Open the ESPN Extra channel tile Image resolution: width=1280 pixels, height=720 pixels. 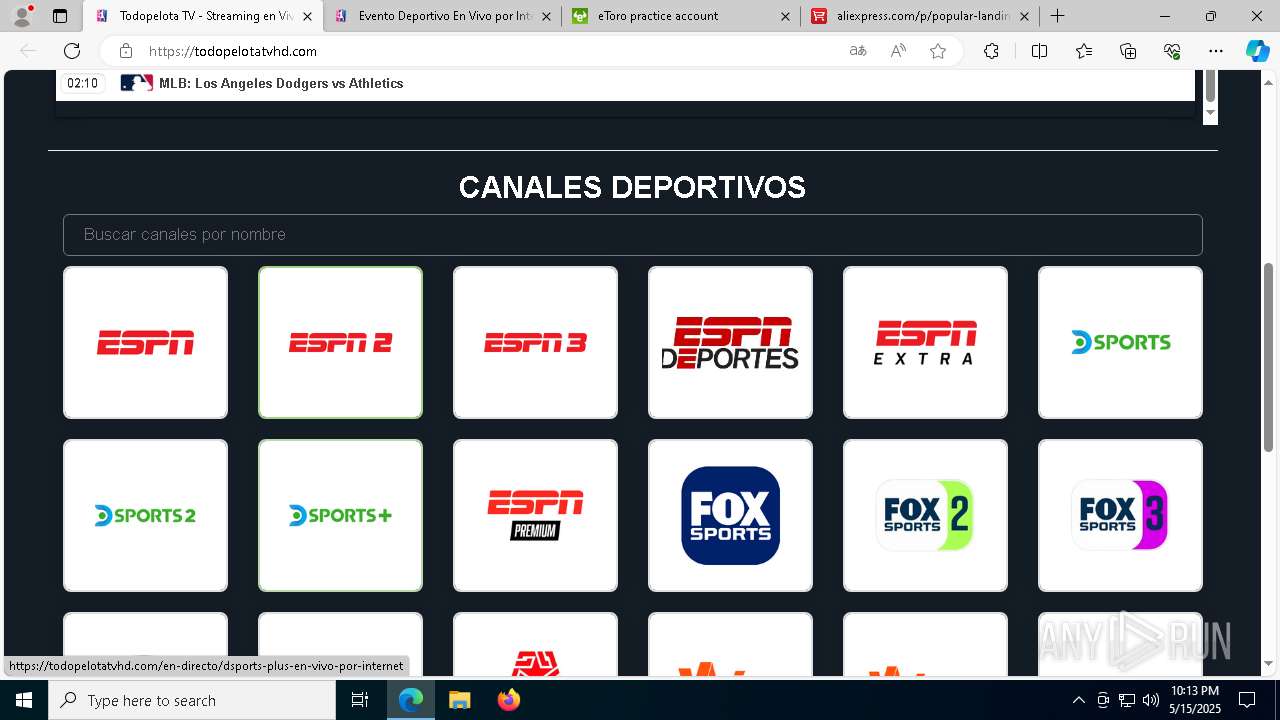(x=925, y=342)
